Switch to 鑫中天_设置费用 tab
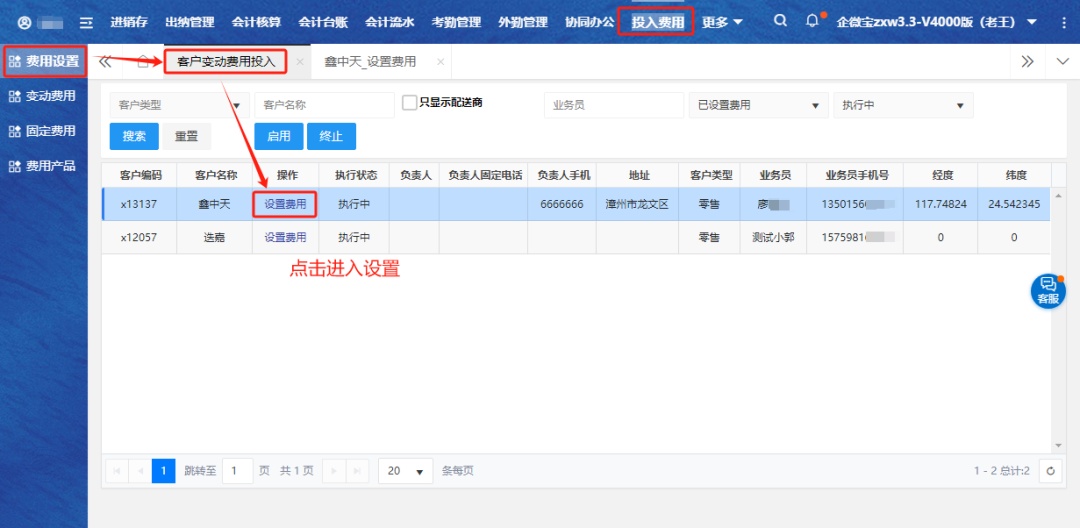The image size is (1080, 528). 370,62
